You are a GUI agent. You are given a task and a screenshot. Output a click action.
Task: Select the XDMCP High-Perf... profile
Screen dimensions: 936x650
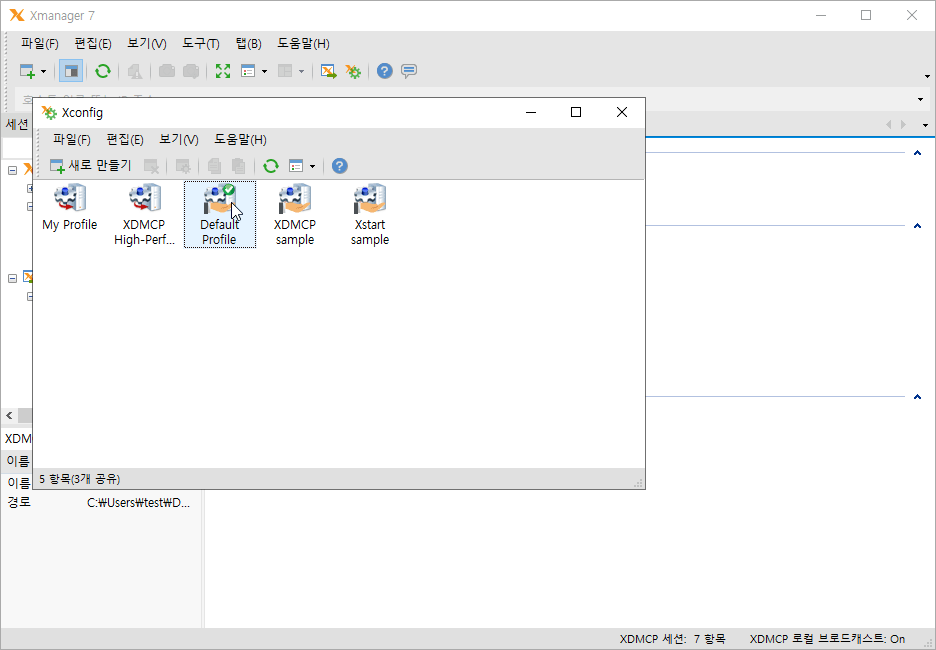pos(144,215)
